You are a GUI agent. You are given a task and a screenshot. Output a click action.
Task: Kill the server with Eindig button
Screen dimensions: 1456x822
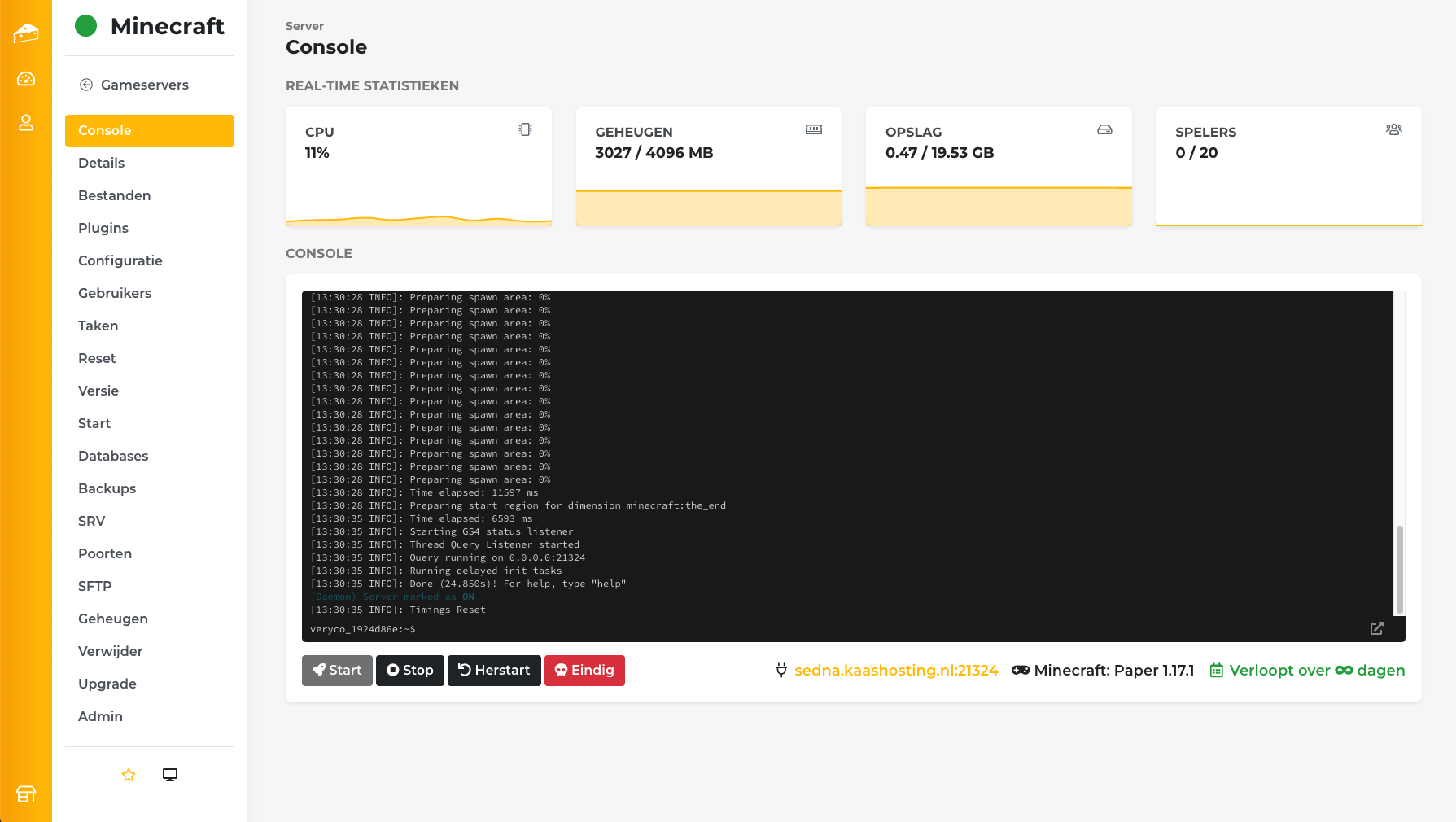tap(584, 671)
